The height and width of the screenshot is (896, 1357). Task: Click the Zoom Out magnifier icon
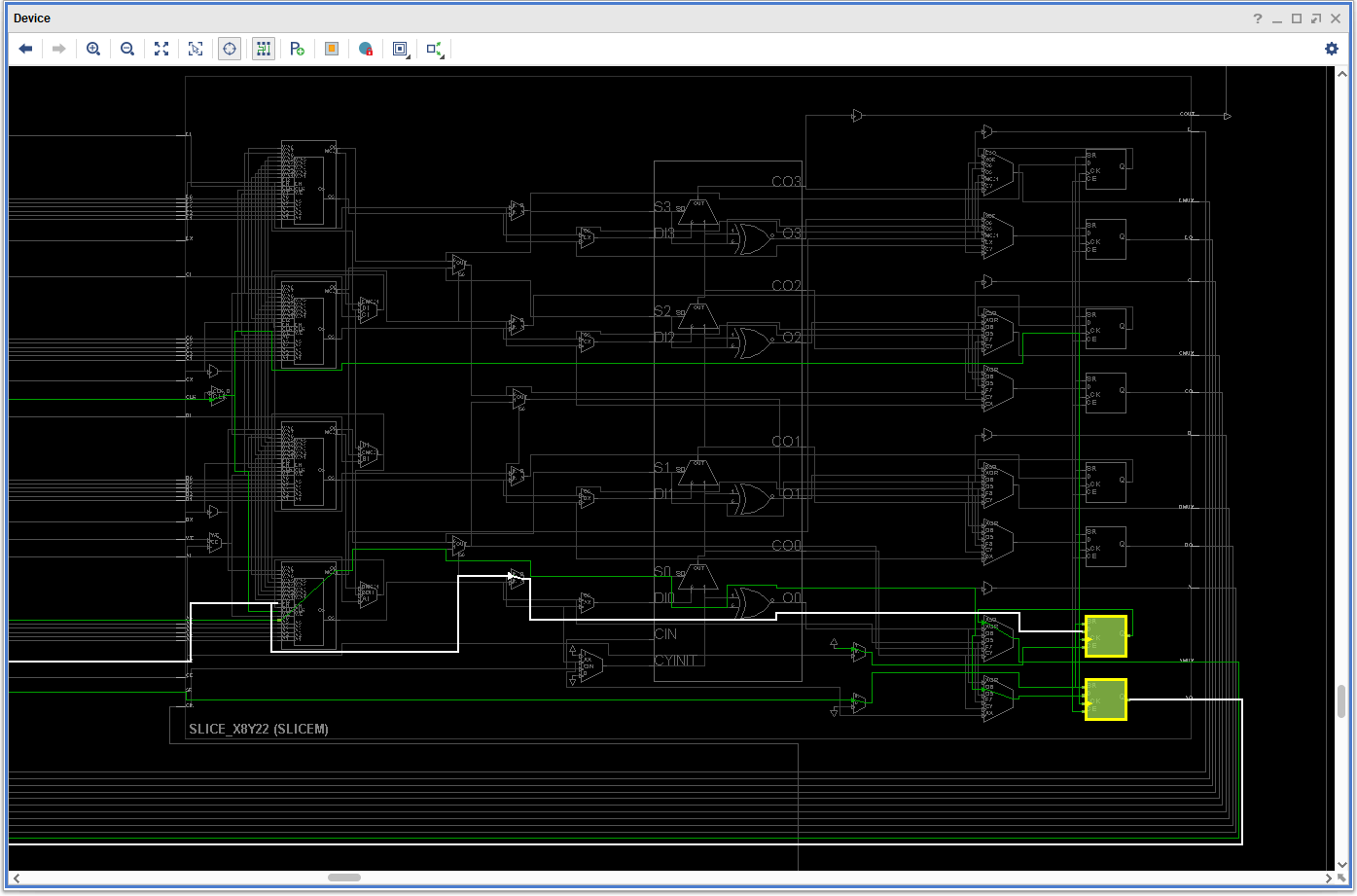click(127, 49)
